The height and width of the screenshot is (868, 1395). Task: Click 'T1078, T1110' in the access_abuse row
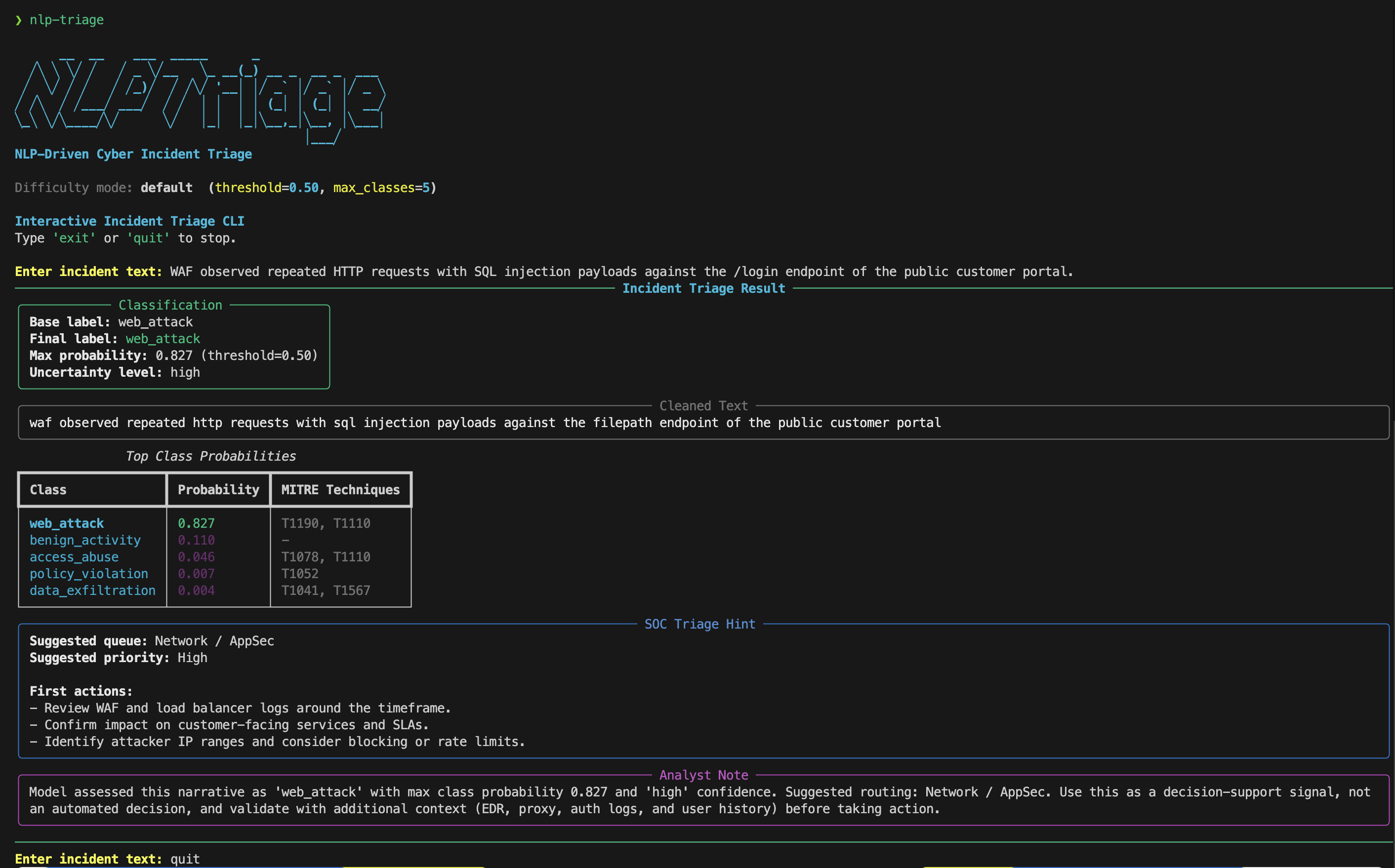(326, 557)
